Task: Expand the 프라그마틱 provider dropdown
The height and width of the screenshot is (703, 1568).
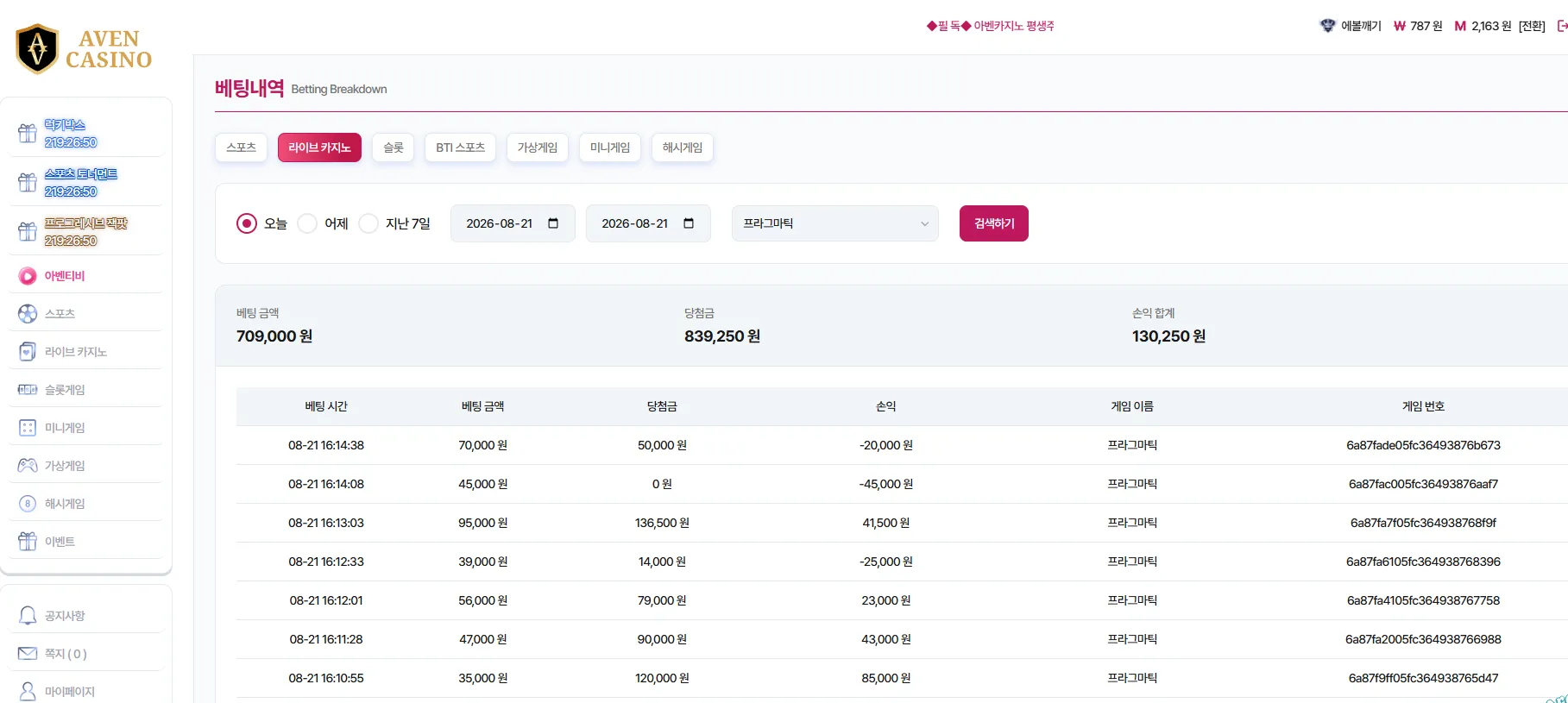Action: coord(834,223)
